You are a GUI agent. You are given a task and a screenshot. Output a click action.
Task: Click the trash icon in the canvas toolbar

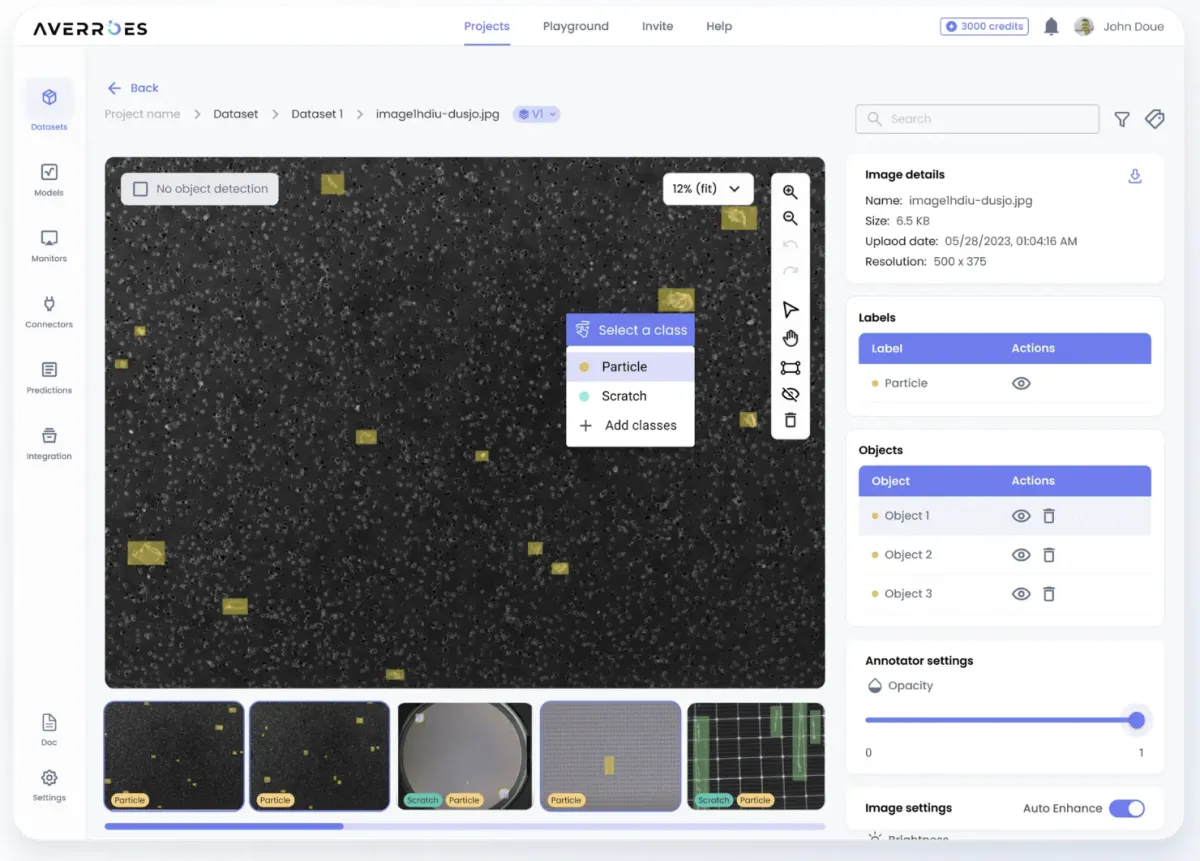point(790,420)
